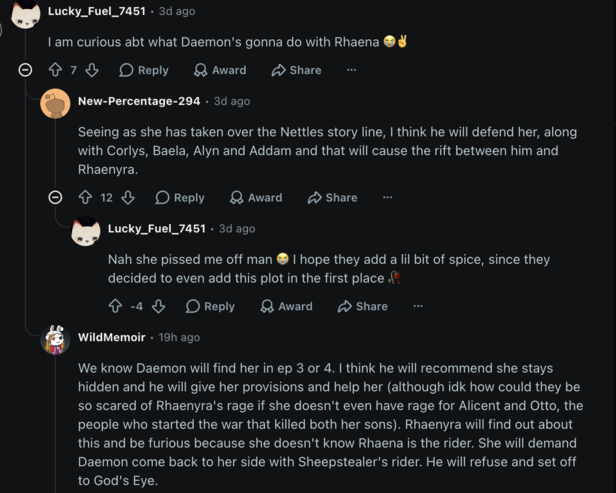Image resolution: width=616 pixels, height=493 pixels.
Task: View WildMemoir's avatar
Action: [55, 340]
